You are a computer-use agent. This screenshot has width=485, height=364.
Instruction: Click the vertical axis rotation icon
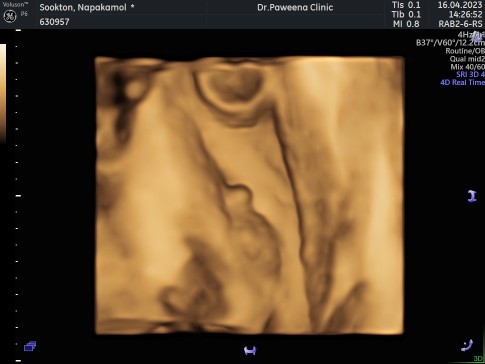tap(472, 196)
